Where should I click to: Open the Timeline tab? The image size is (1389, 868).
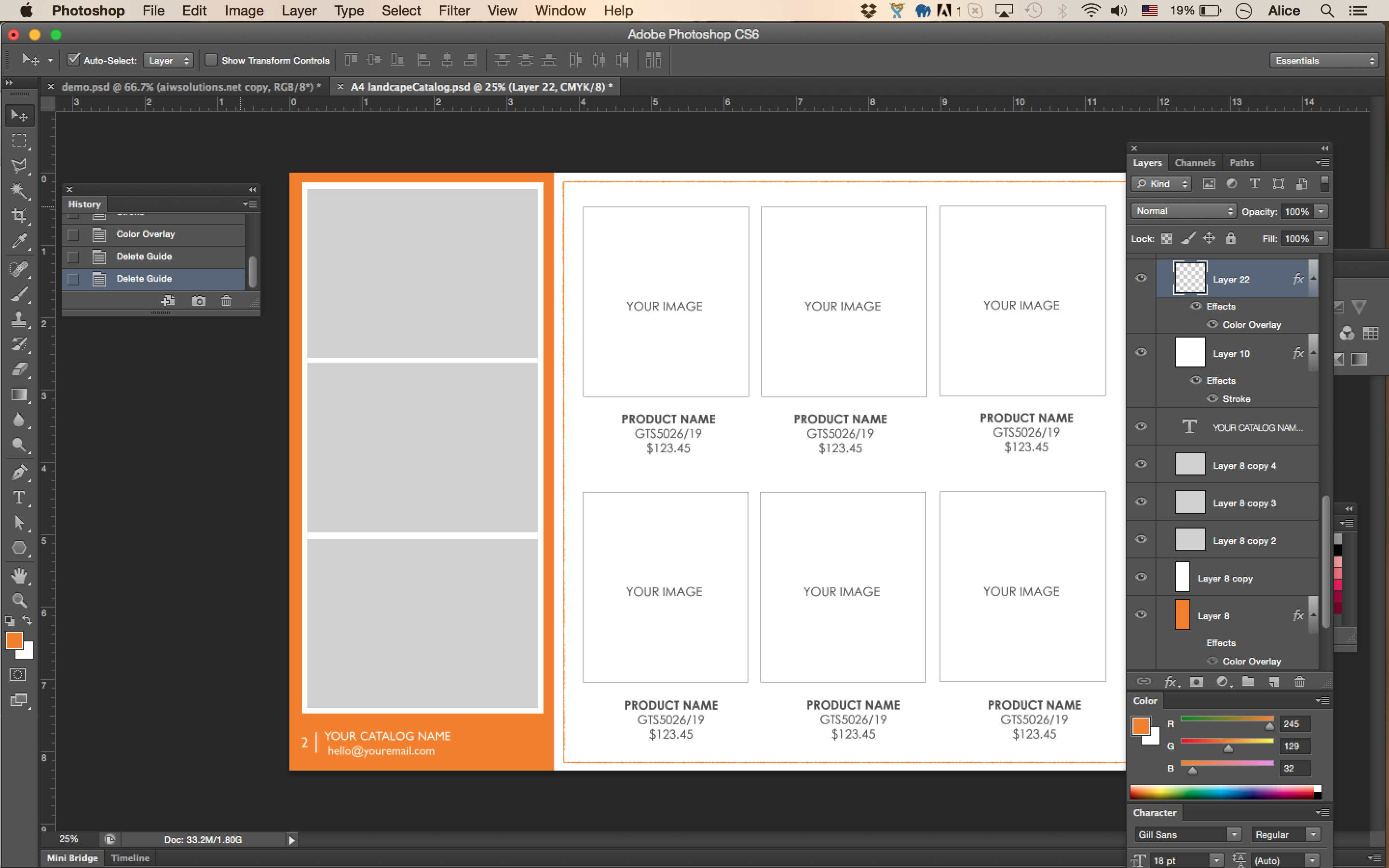130,858
